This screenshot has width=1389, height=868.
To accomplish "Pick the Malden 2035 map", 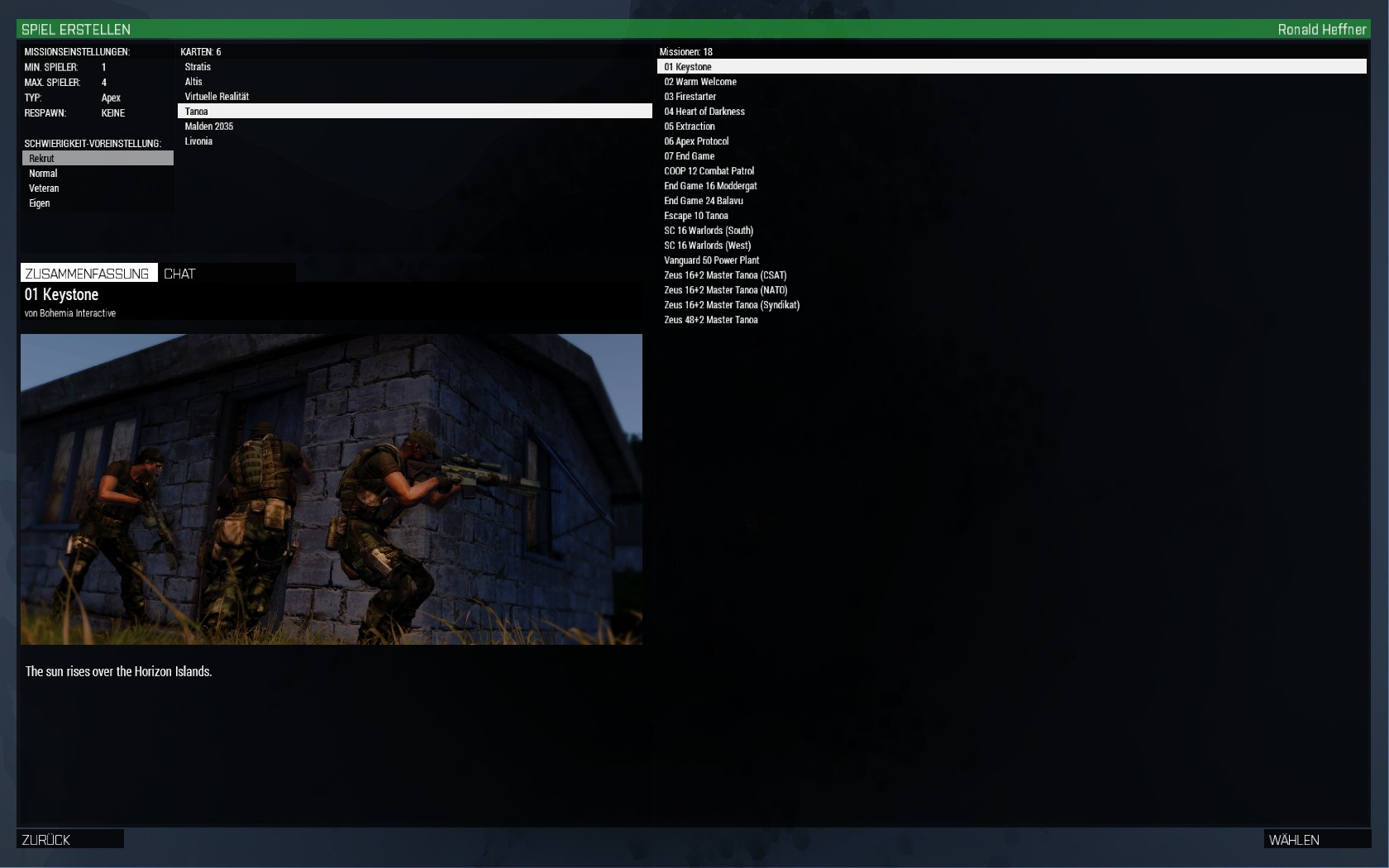I will click(x=414, y=126).
